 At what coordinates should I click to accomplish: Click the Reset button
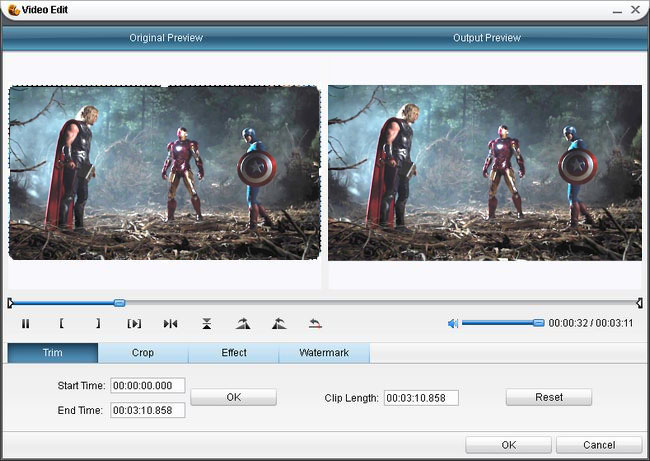tap(549, 397)
